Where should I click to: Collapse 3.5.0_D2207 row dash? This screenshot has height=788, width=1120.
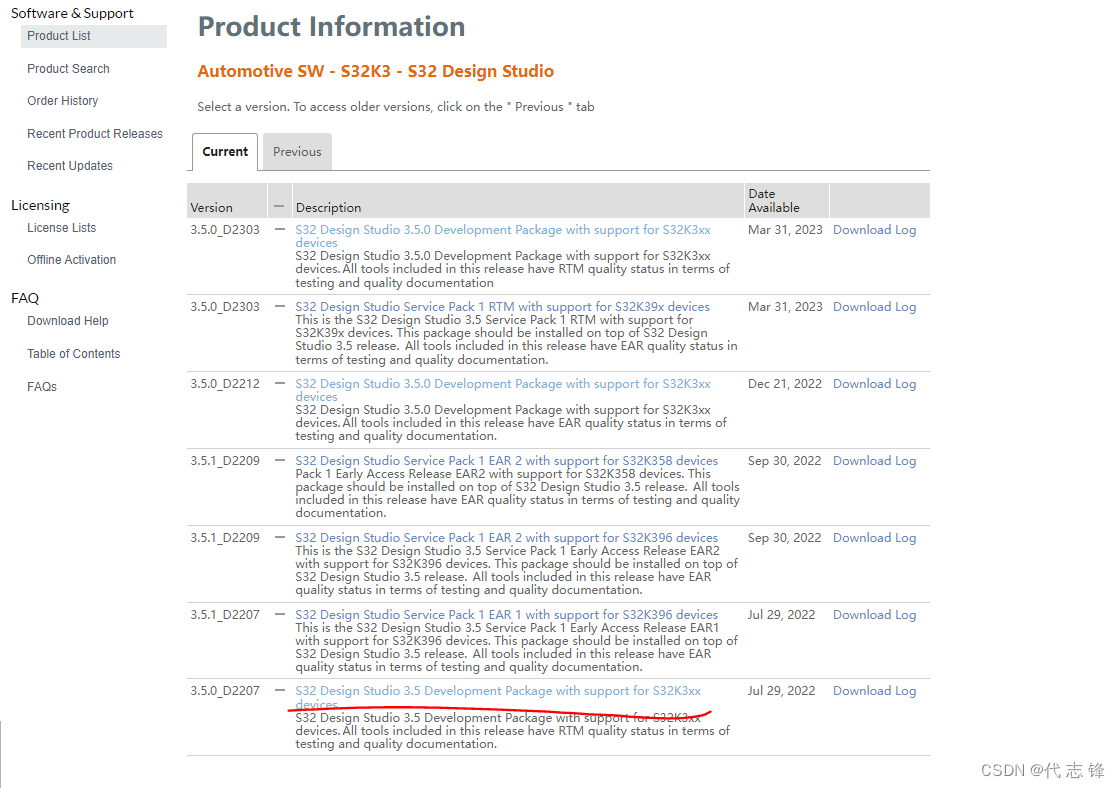tap(279, 691)
